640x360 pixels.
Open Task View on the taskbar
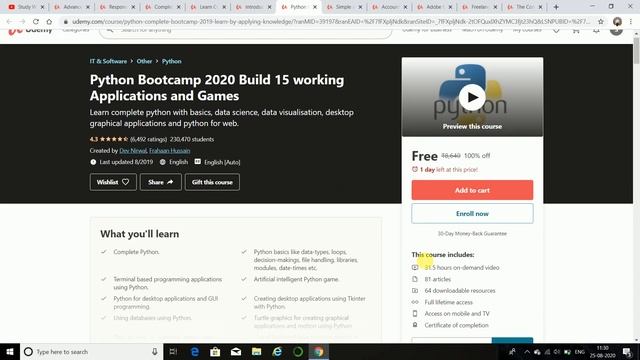173,351
